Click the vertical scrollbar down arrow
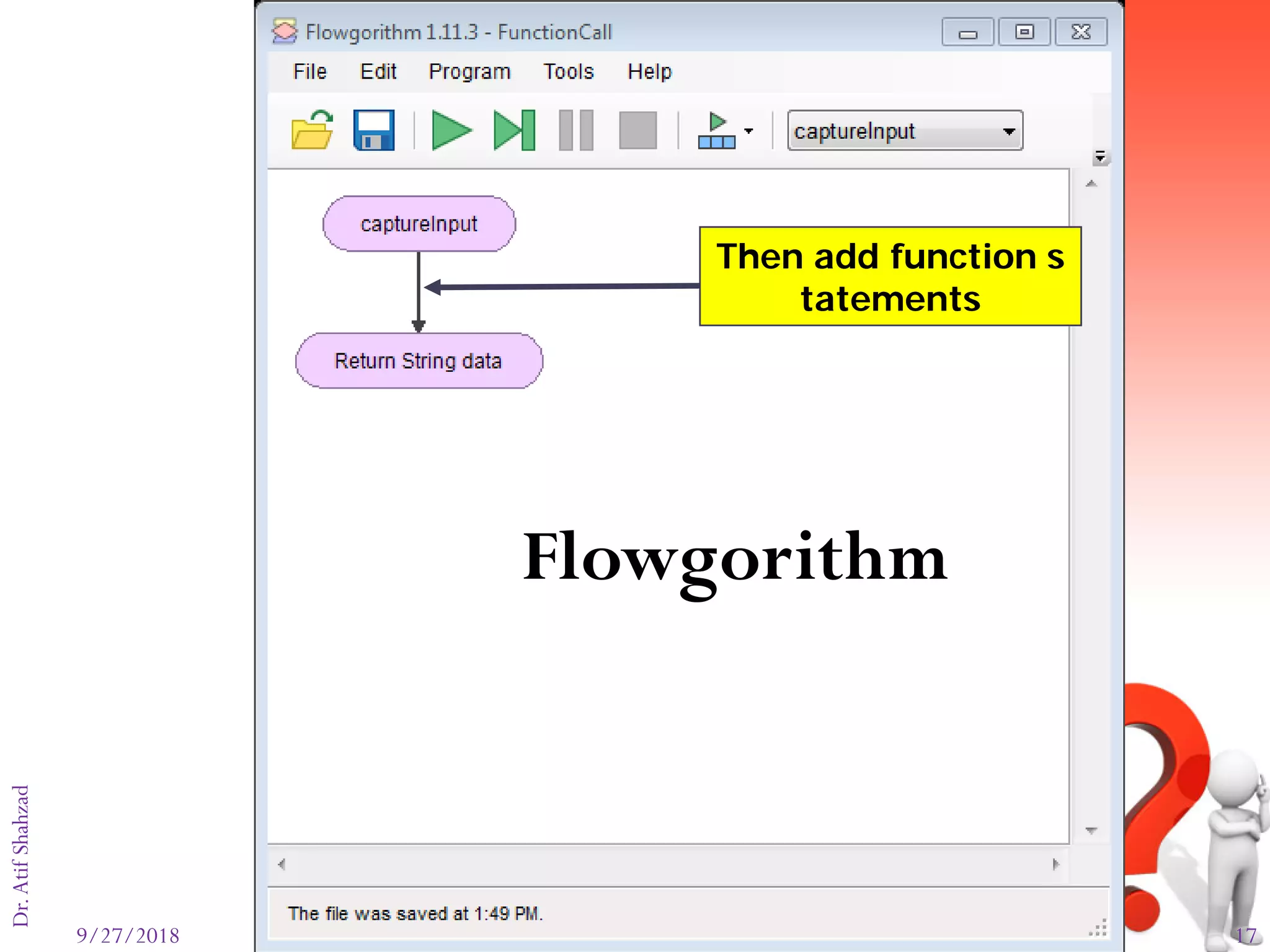This screenshot has width=1270, height=952. click(x=1091, y=830)
